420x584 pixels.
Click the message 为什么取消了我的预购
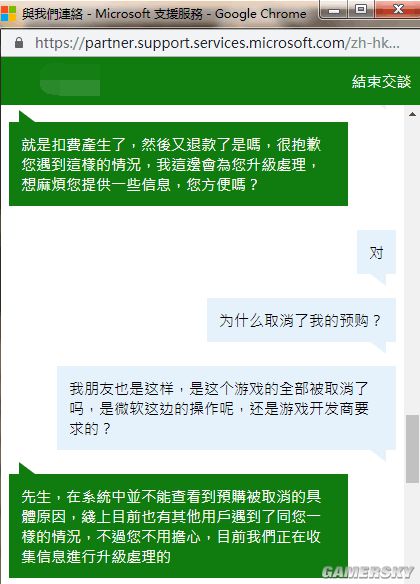click(x=301, y=320)
